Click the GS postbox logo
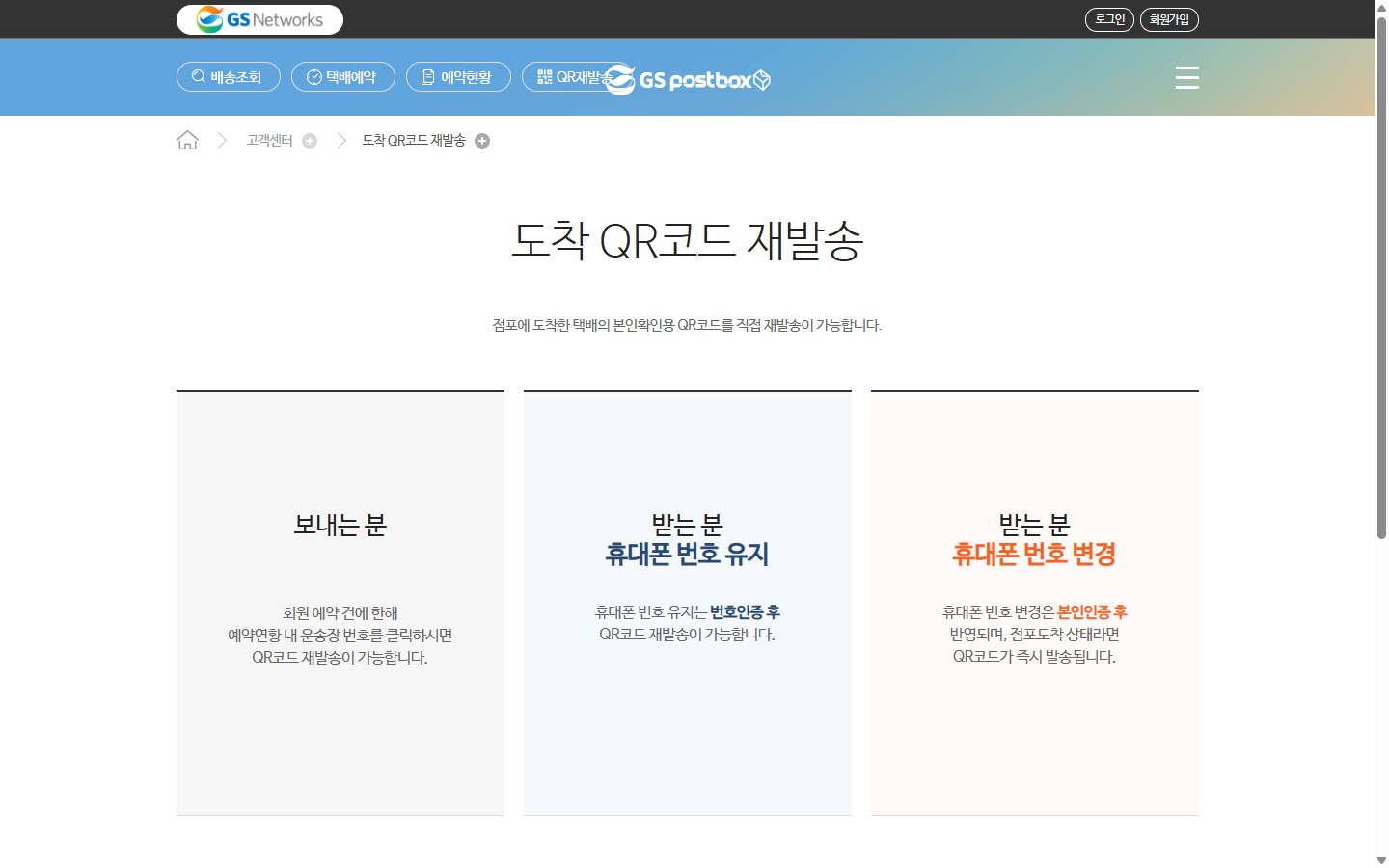1389x868 pixels. tap(690, 79)
